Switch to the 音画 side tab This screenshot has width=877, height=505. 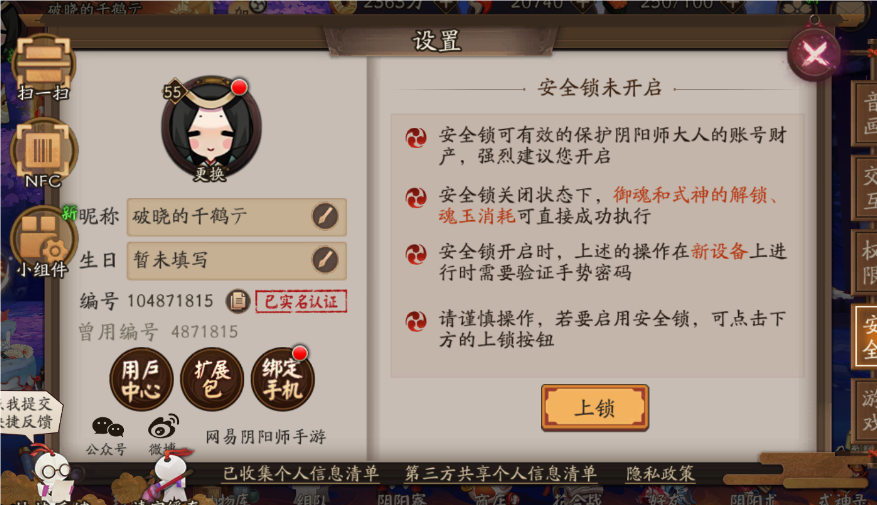[865, 114]
